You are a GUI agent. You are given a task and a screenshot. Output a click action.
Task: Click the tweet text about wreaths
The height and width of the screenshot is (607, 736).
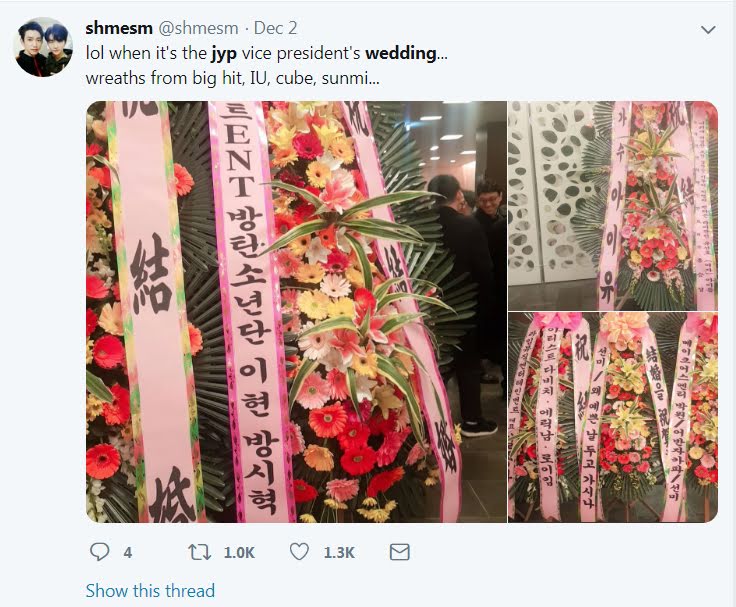(x=232, y=78)
